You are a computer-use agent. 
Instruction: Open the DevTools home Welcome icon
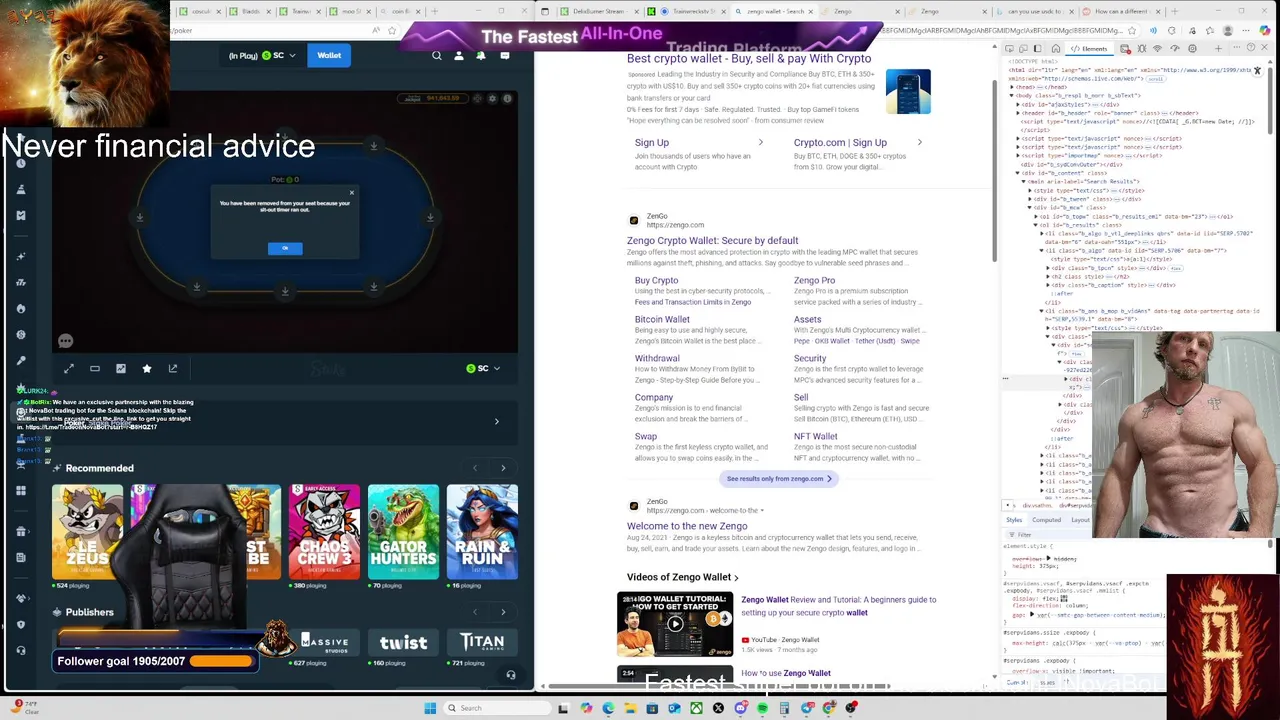point(1057,48)
